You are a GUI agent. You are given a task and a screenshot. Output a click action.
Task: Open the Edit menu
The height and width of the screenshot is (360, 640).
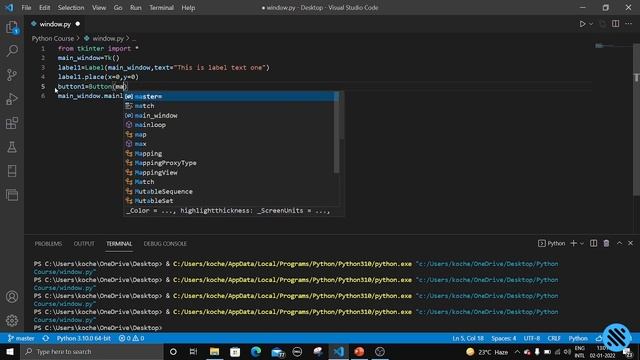pos(44,8)
